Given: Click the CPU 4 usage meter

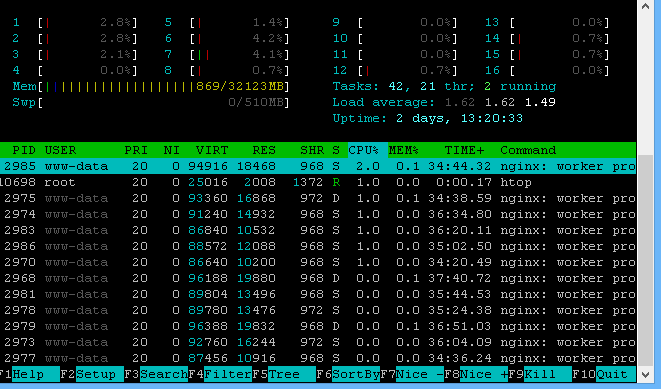Looking at the screenshot, I should click(x=75, y=71).
